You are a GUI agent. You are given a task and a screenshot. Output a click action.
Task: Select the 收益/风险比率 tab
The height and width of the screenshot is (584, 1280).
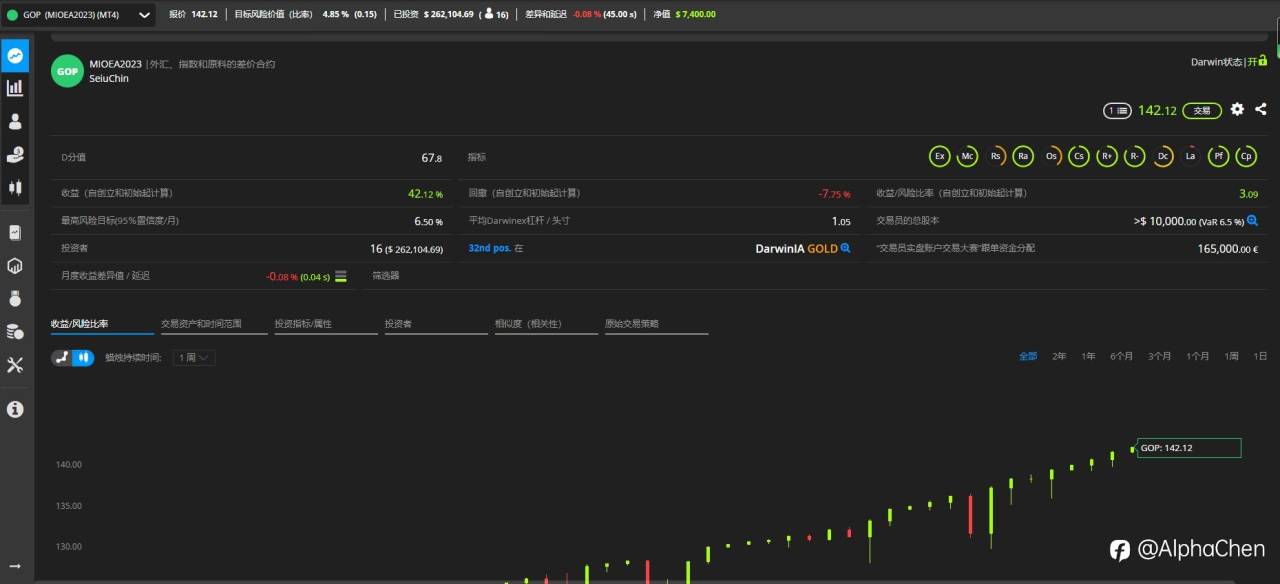103,325
